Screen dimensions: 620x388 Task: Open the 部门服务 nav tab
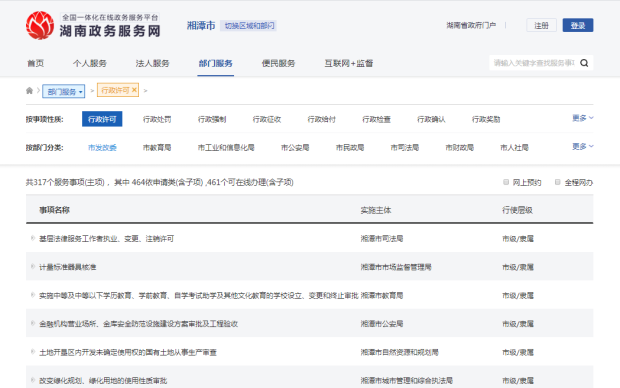[x=215, y=63]
